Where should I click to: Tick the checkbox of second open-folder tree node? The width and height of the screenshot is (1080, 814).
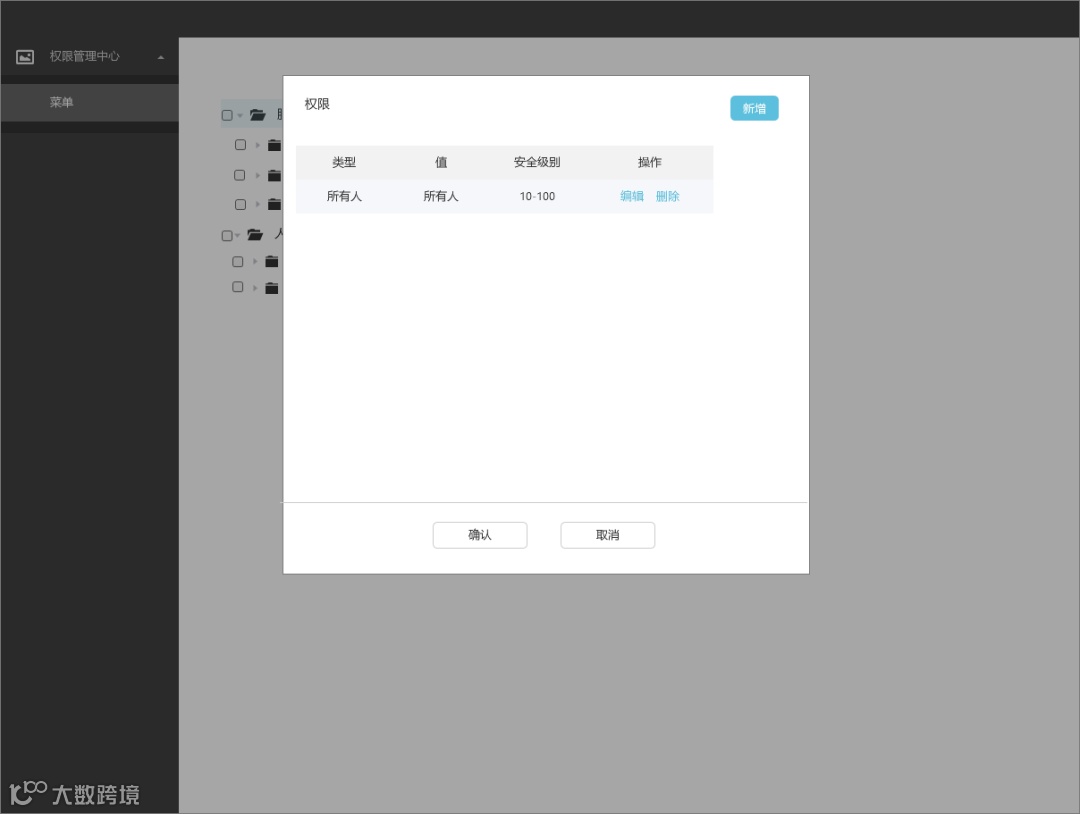227,236
